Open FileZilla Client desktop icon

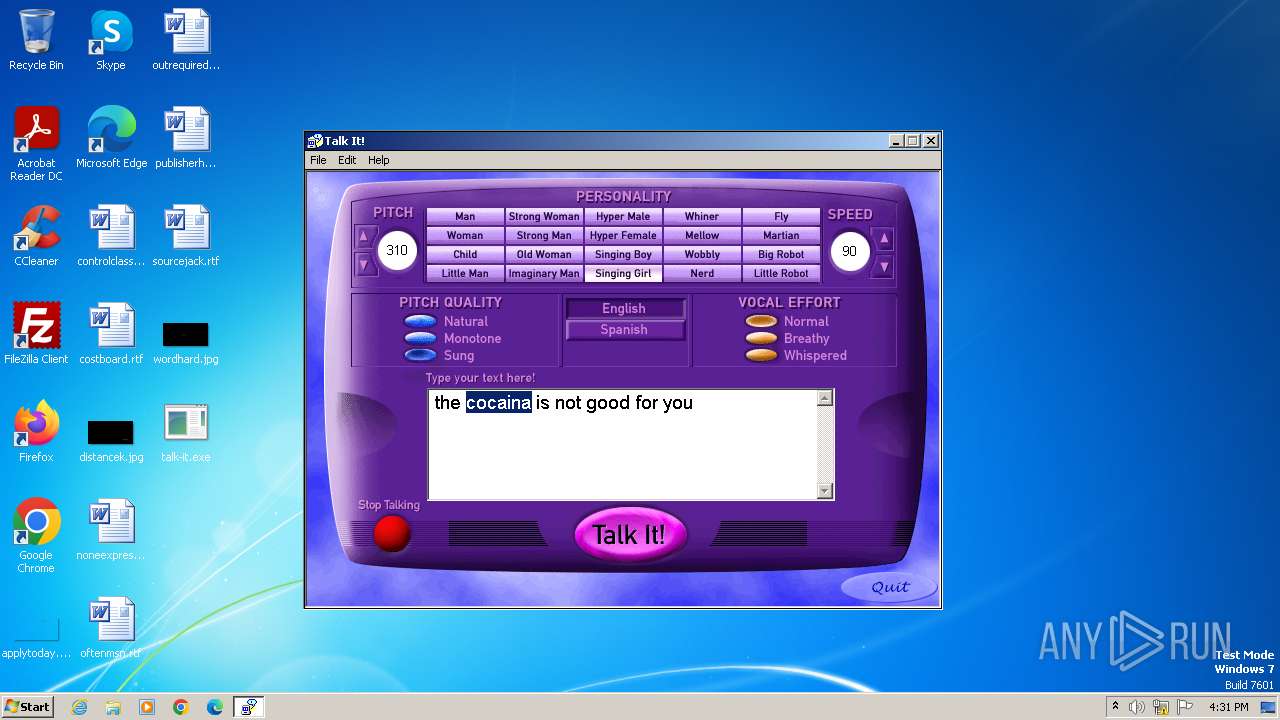[36, 334]
